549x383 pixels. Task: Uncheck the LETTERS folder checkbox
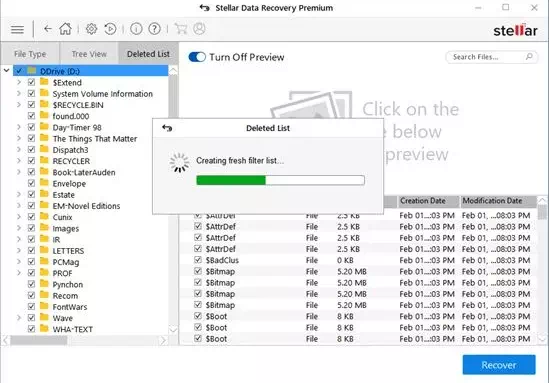click(31, 250)
